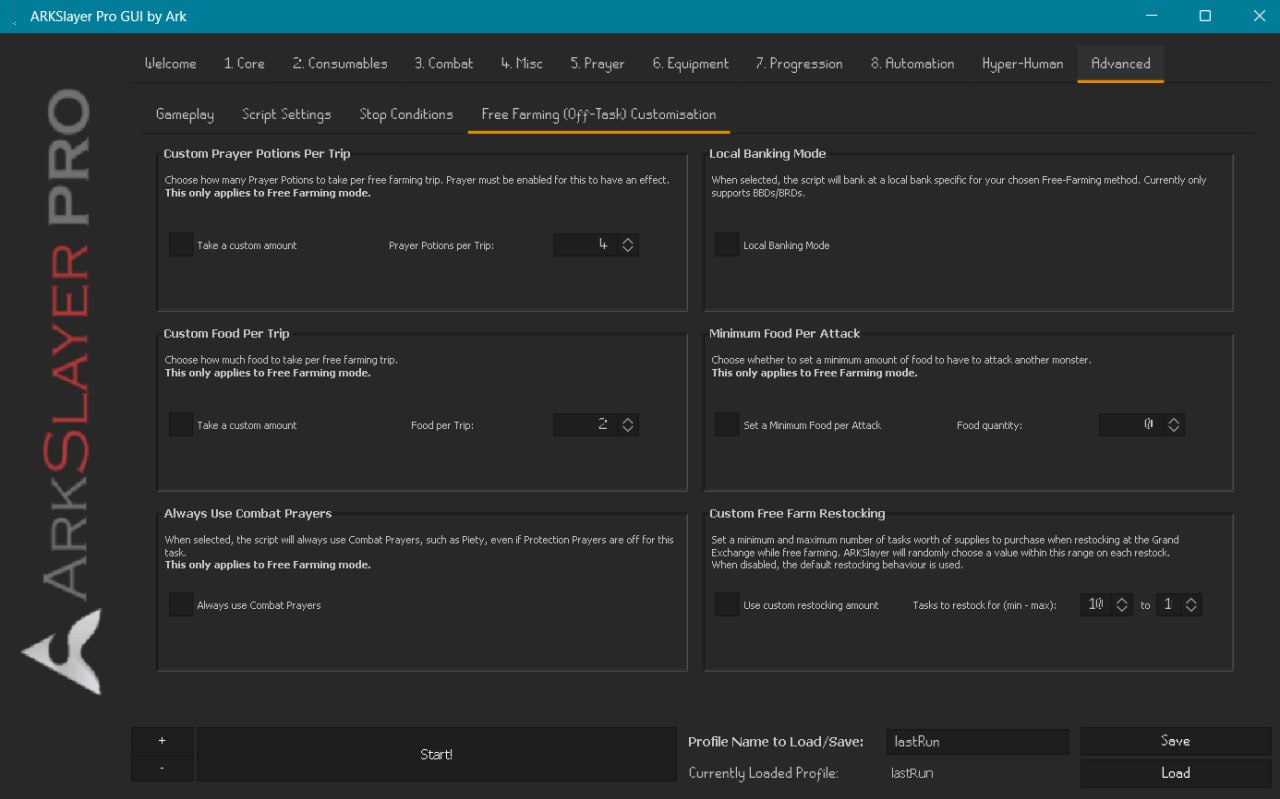Click the minus (-) button beside Start

coord(162,768)
